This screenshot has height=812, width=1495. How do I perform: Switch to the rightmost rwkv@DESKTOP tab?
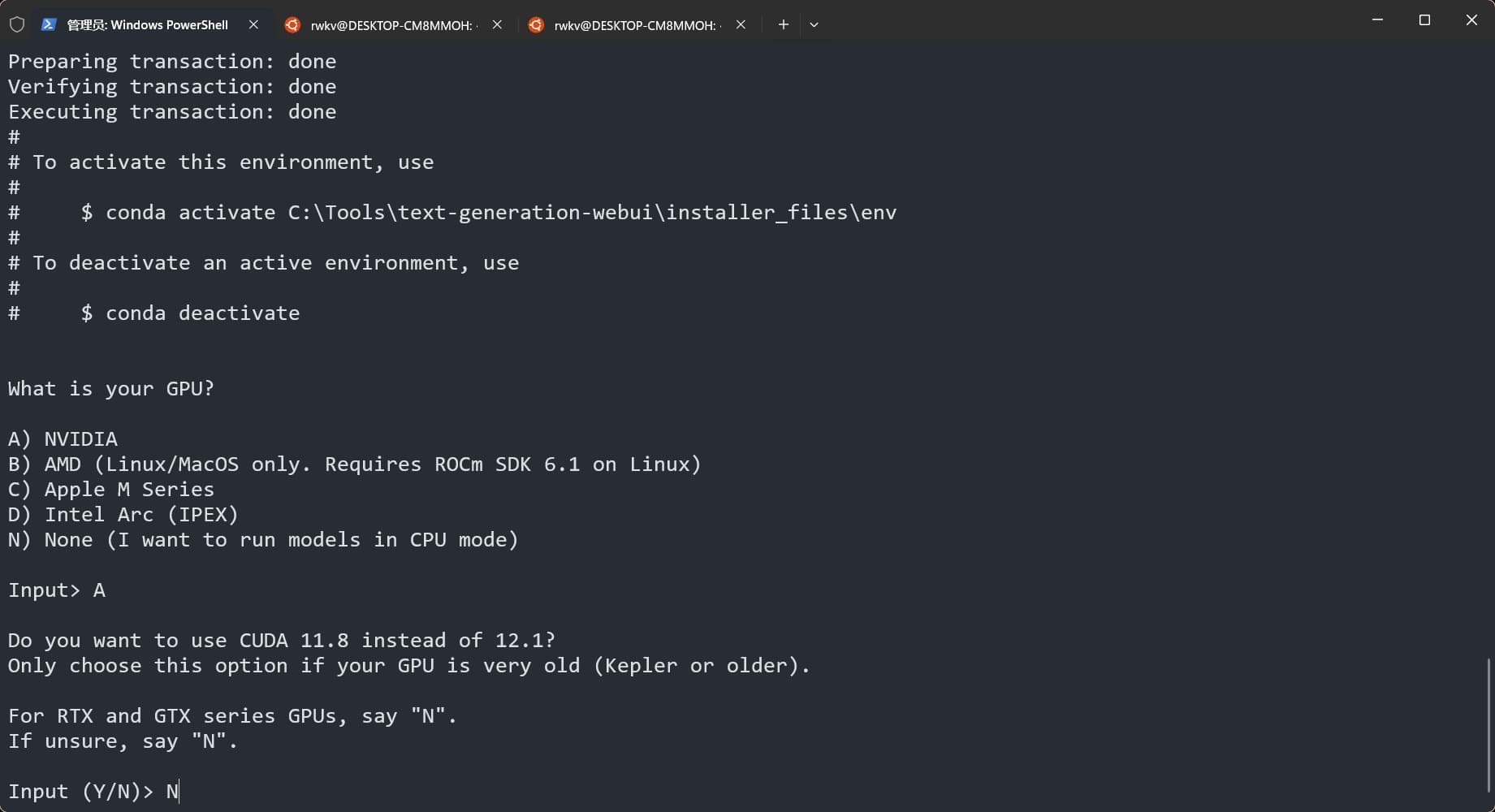[x=634, y=25]
